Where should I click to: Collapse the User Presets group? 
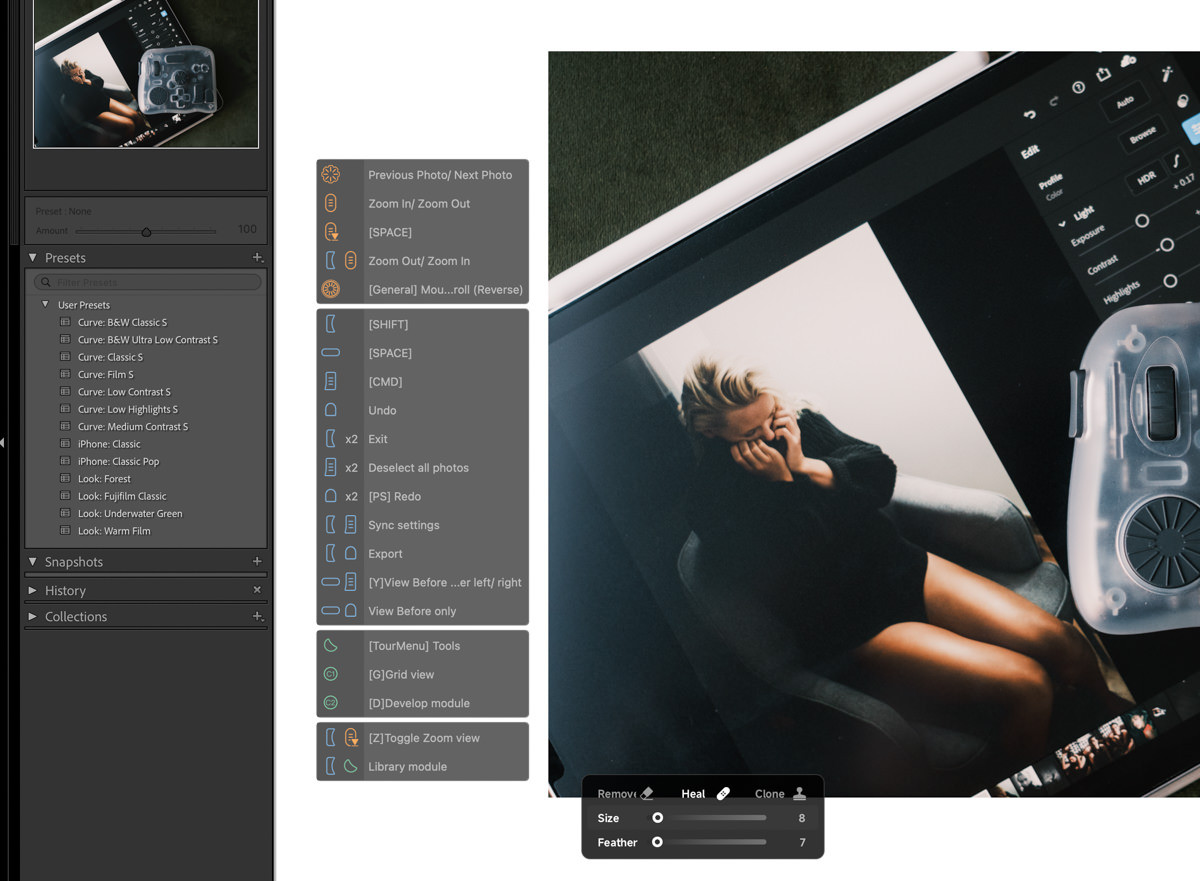pos(44,304)
